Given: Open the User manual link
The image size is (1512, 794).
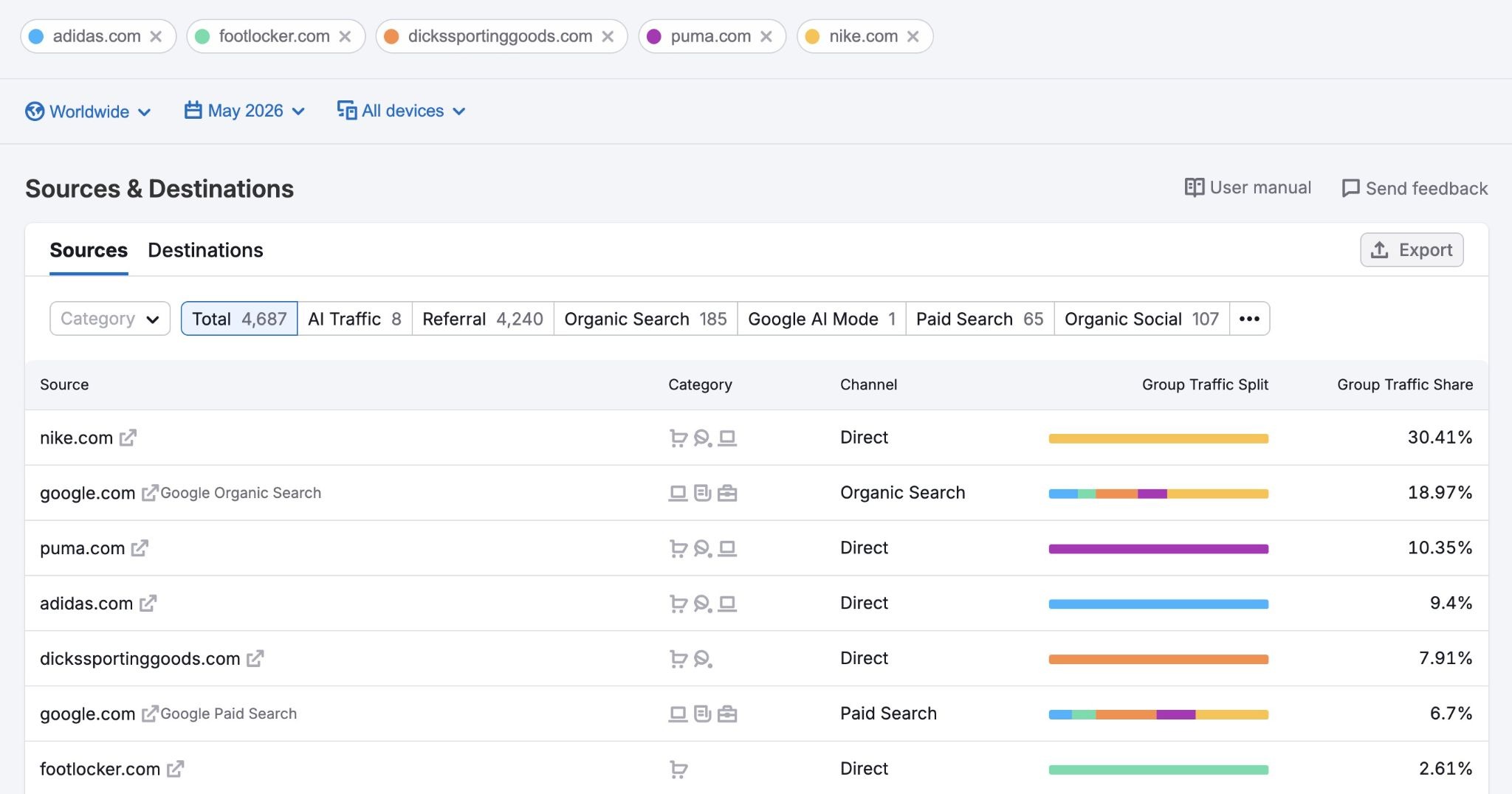Looking at the screenshot, I should pyautogui.click(x=1248, y=187).
